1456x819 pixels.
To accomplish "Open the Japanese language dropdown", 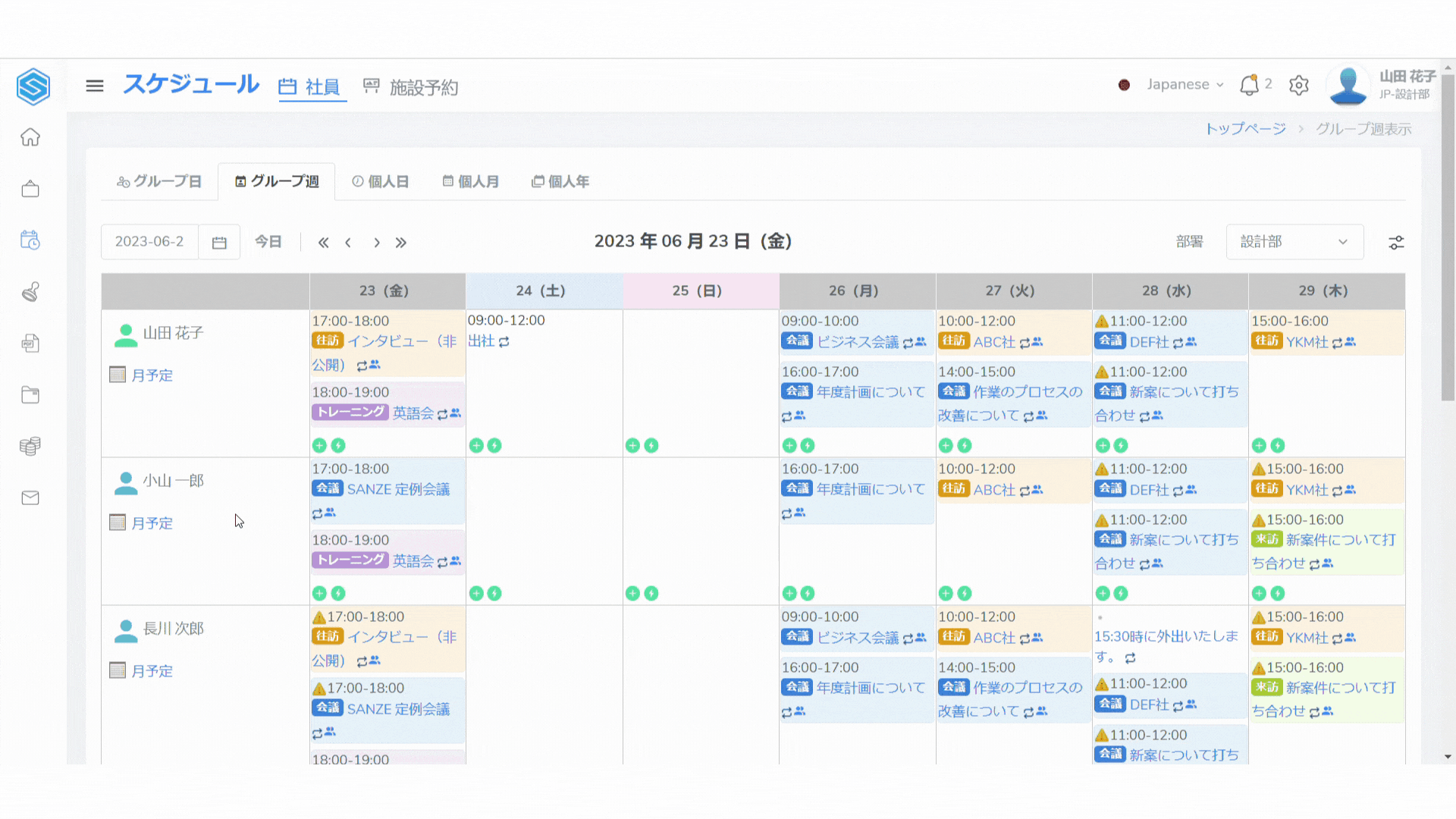I will click(1185, 85).
